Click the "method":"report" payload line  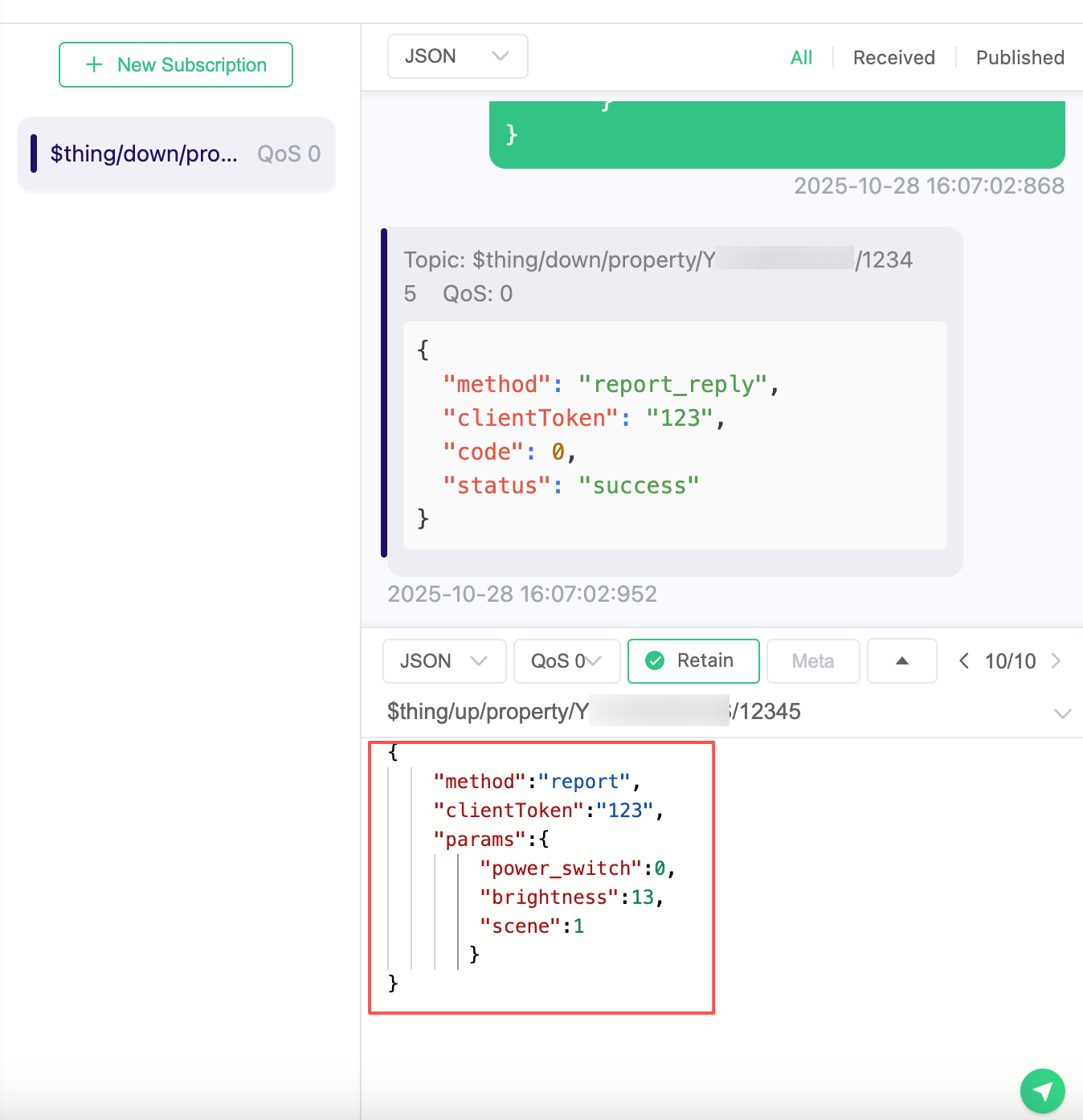[536, 782]
